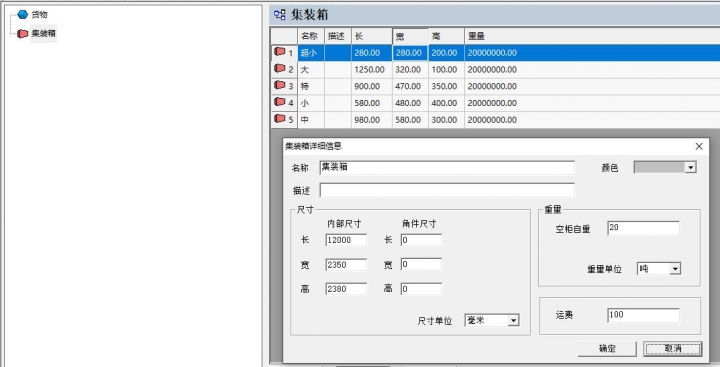
Task: Click the length cell 900.00
Action: point(372,86)
